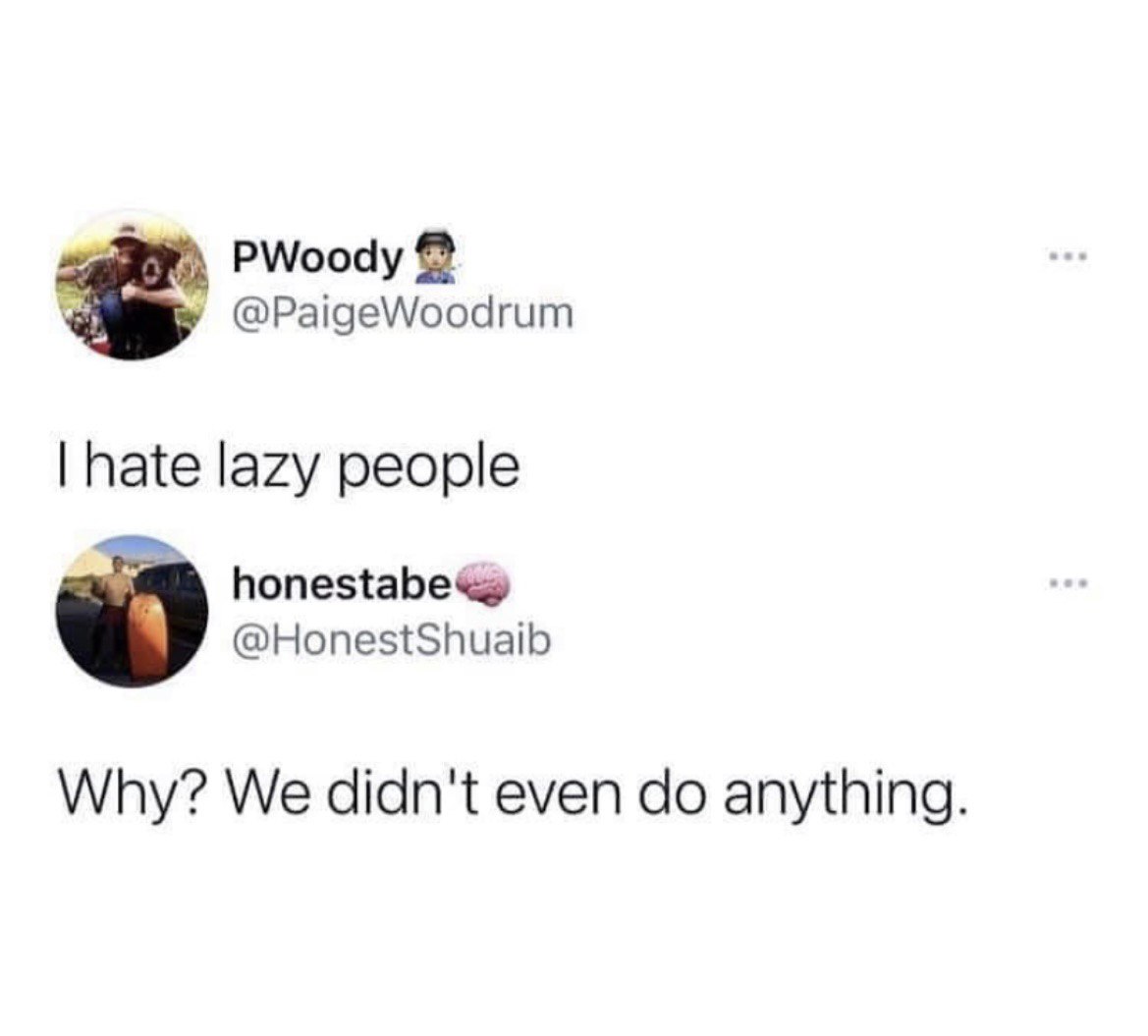The width and height of the screenshot is (1148, 1036).
Task: Select the PWoody display name
Action: click(x=318, y=259)
